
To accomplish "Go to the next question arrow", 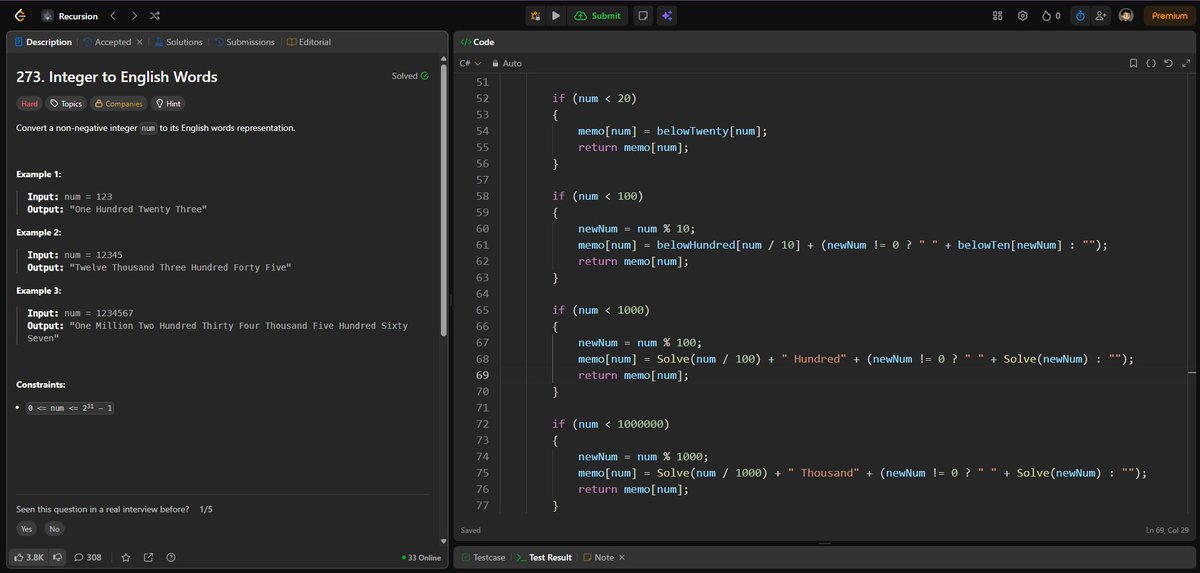I will click(134, 16).
